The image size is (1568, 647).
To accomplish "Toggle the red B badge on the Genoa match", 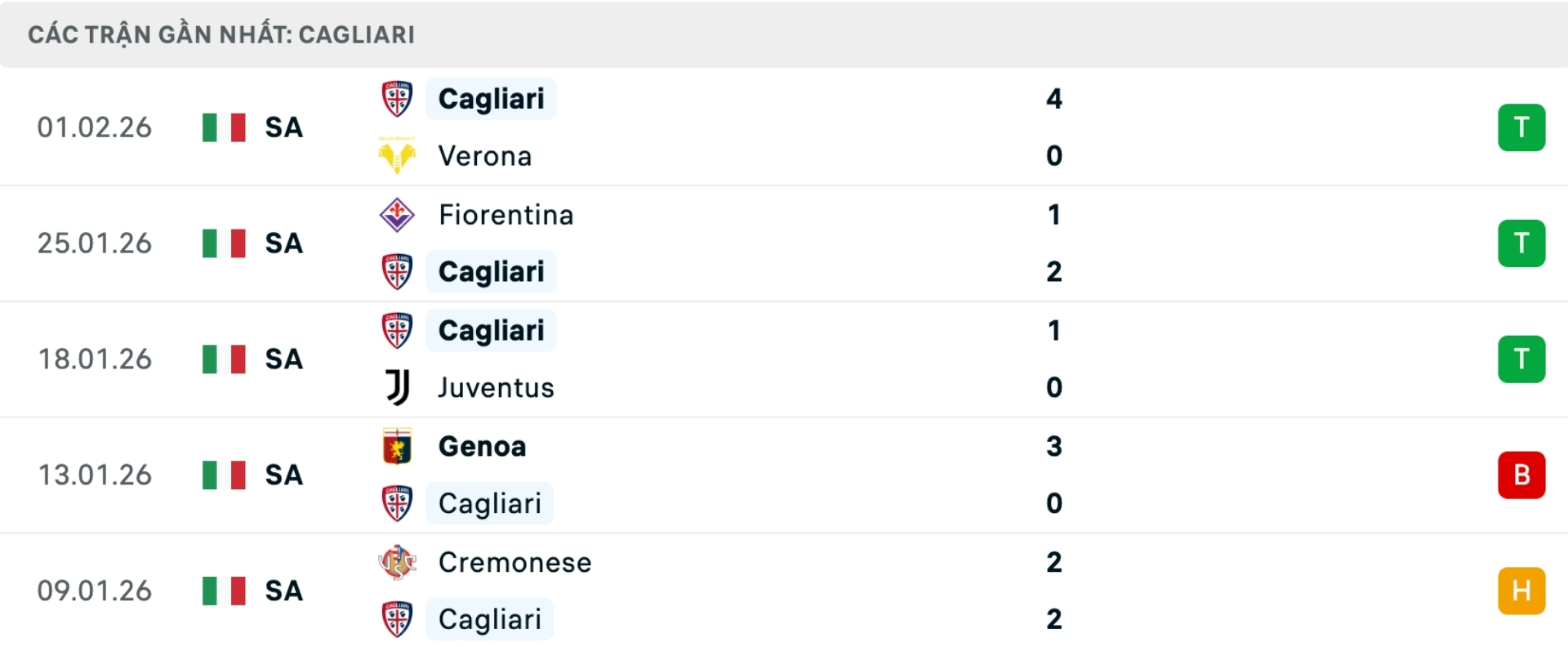I will coord(1521,475).
